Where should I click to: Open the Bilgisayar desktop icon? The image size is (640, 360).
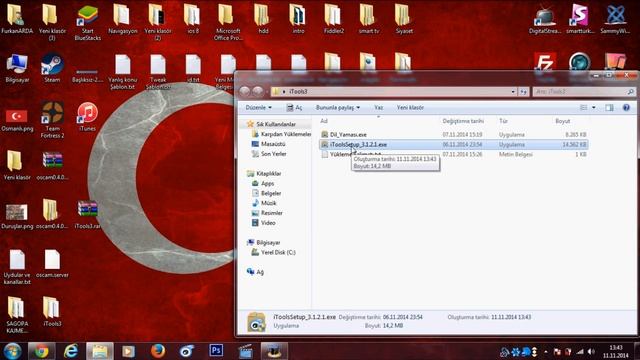(17, 68)
